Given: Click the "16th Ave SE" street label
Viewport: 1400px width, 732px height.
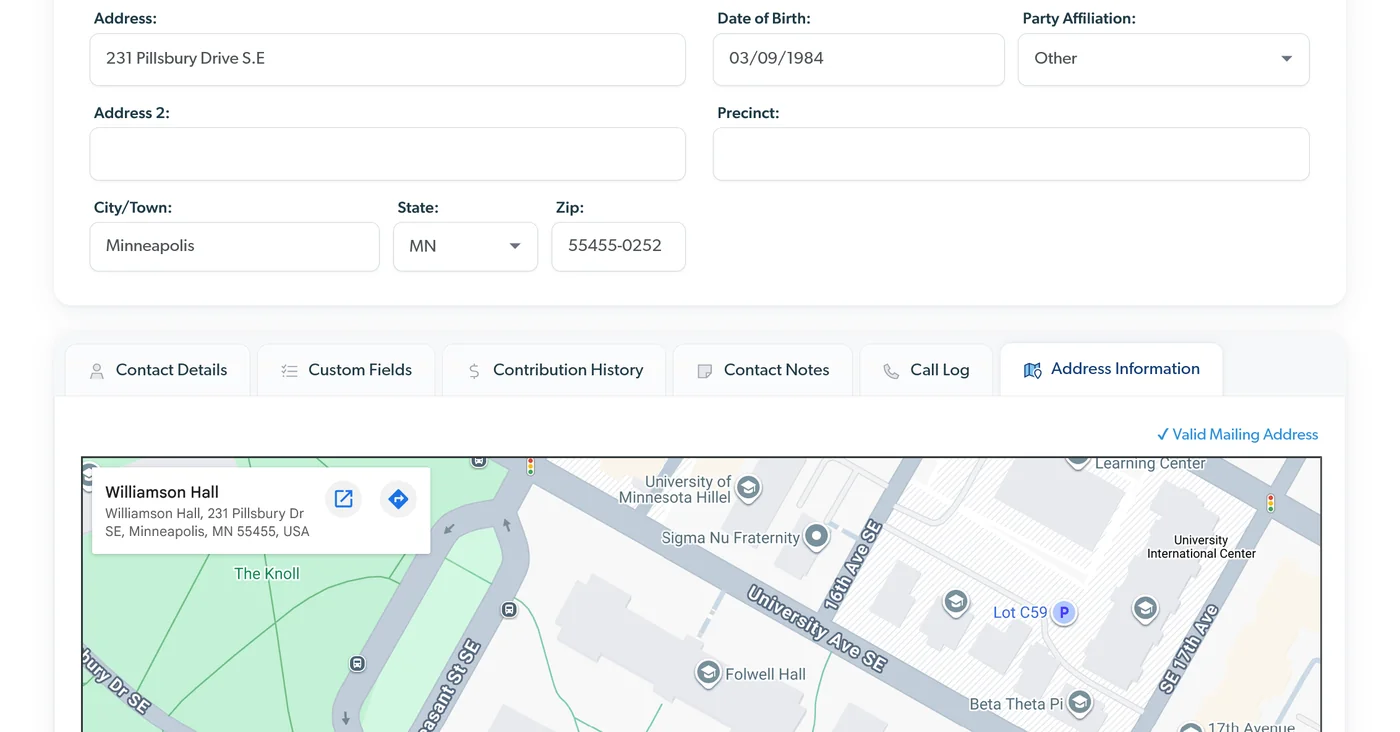Looking at the screenshot, I should click(852, 565).
